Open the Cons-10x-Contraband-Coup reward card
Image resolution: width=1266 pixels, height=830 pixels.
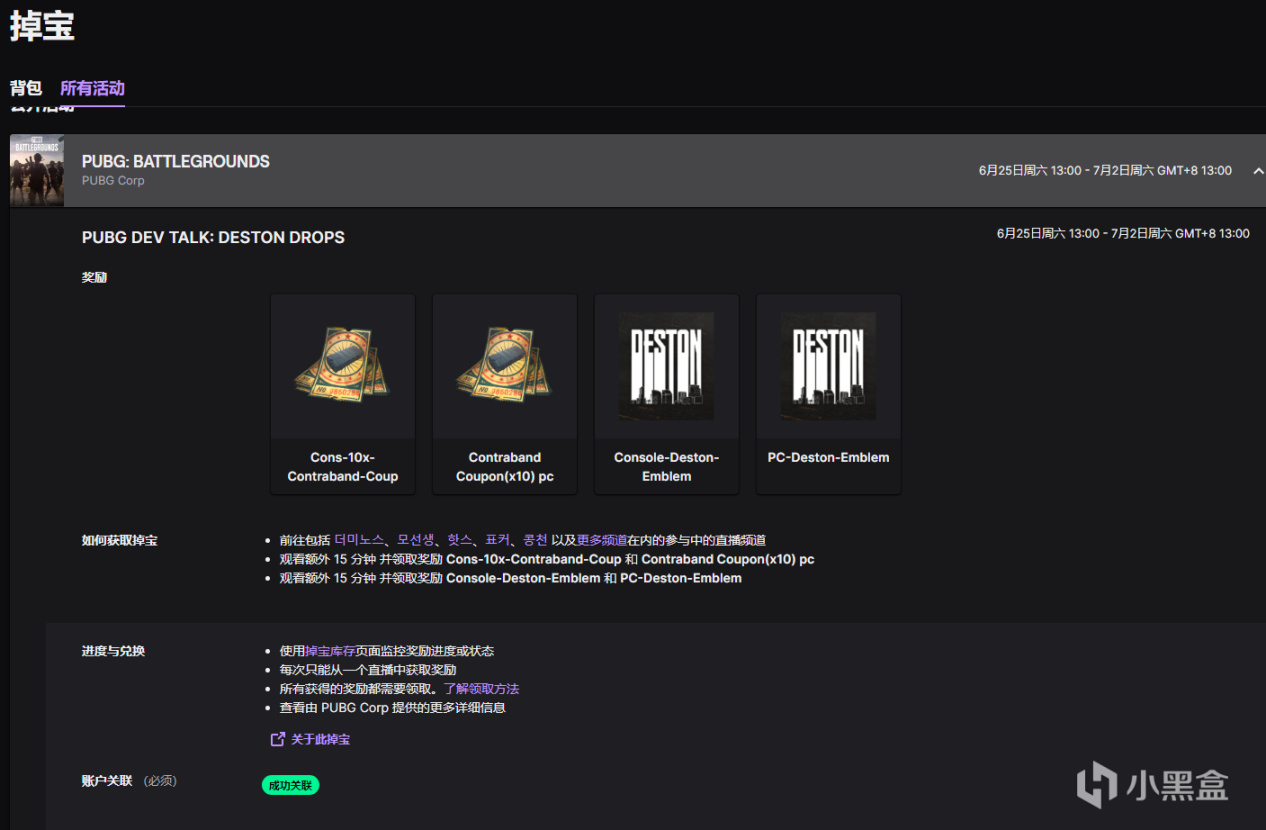(343, 394)
